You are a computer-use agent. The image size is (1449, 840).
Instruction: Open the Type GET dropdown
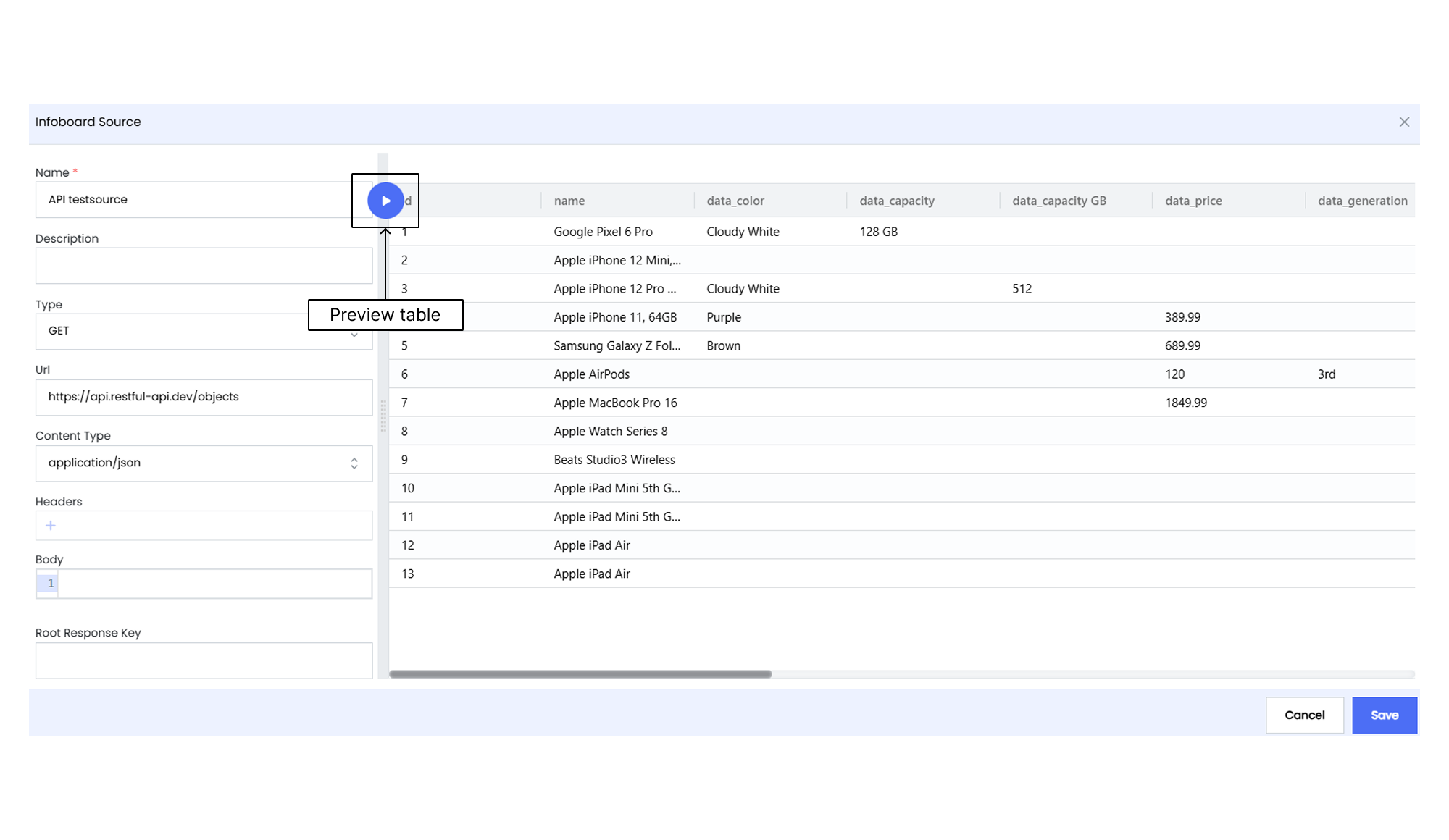[204, 332]
